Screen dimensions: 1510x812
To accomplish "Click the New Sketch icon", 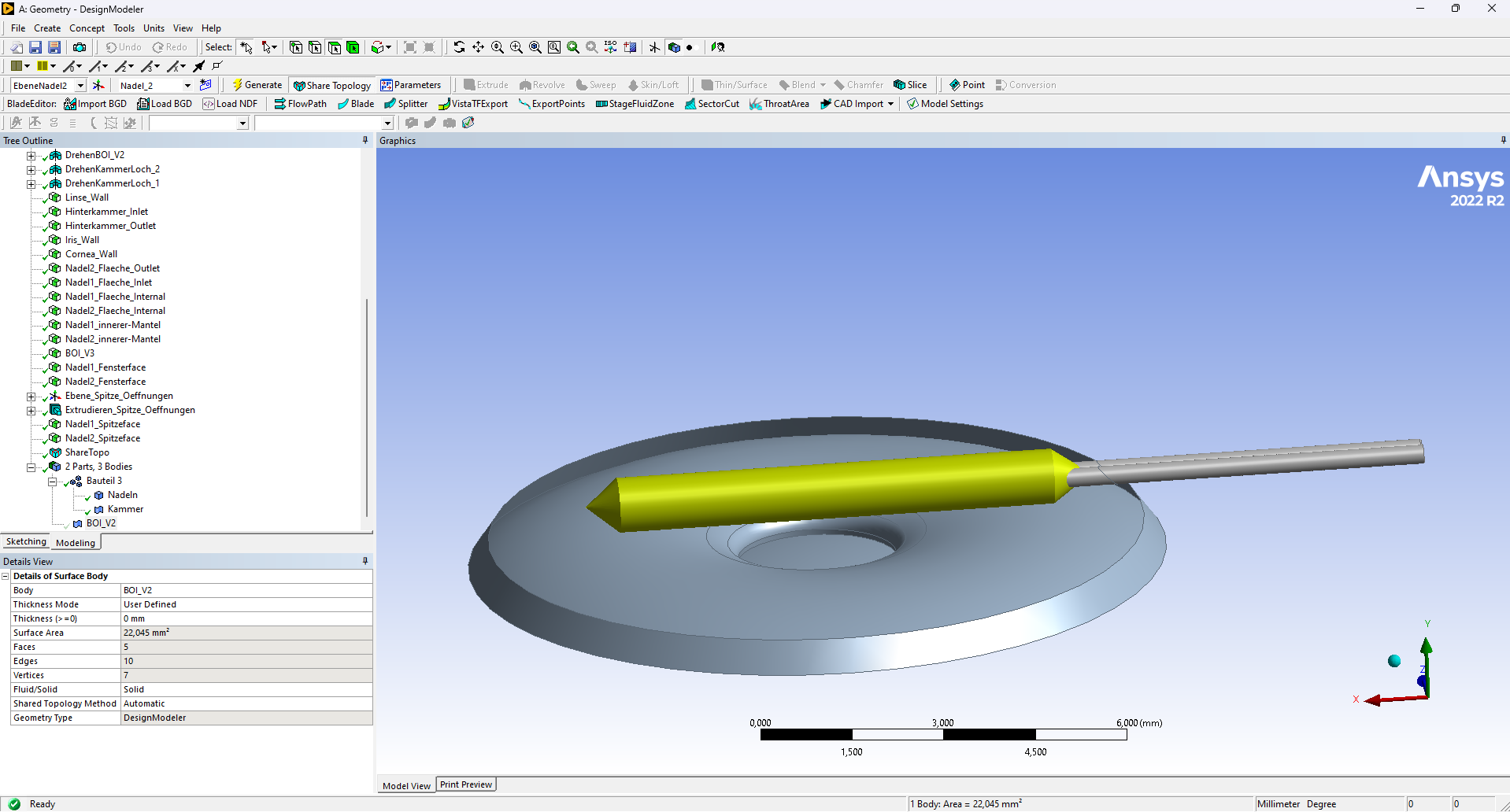I will point(205,85).
